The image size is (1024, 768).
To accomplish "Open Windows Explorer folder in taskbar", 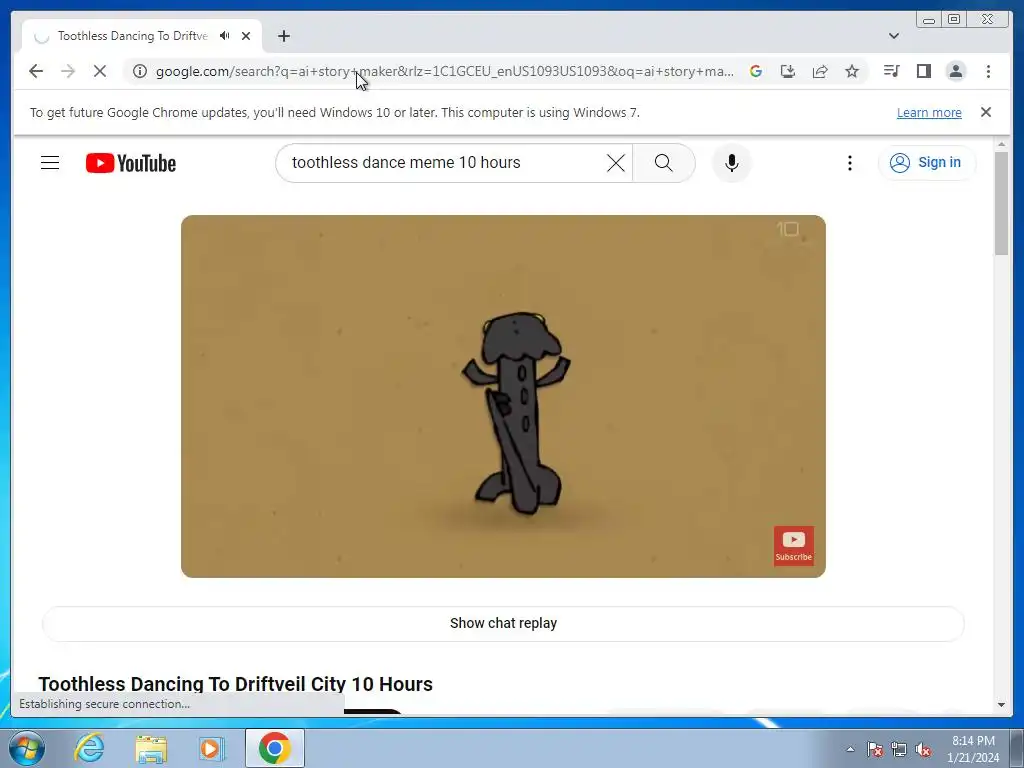I will point(151,748).
